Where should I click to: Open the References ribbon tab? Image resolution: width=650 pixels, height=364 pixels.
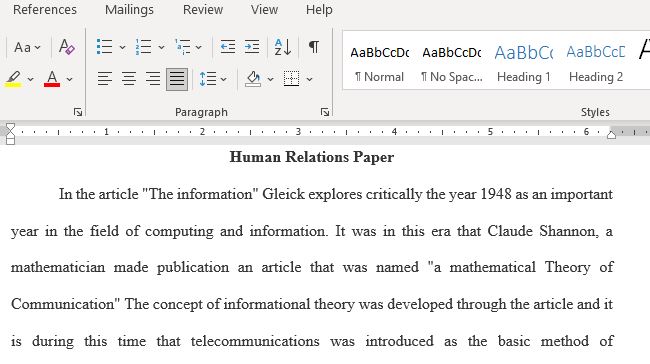(45, 10)
